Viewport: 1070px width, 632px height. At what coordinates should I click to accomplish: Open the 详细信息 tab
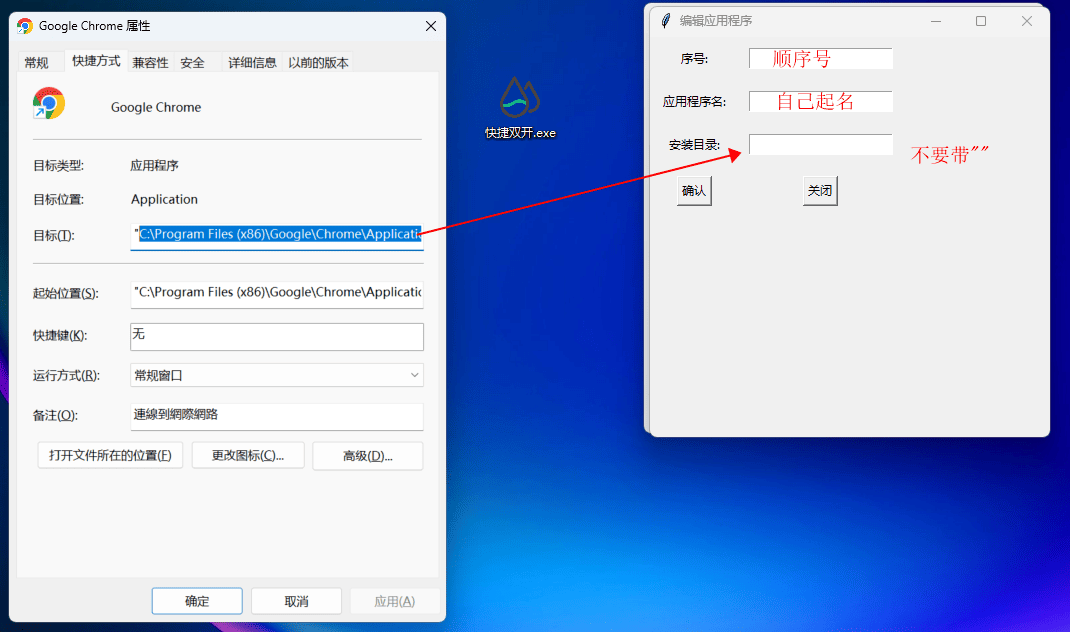click(252, 63)
